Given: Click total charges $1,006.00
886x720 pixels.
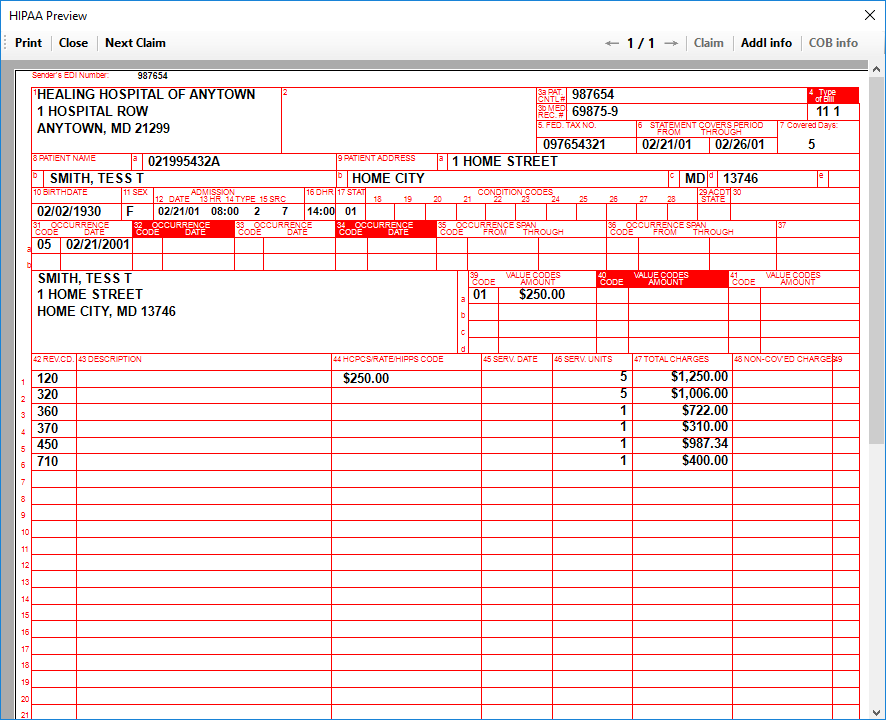Looking at the screenshot, I should [700, 393].
